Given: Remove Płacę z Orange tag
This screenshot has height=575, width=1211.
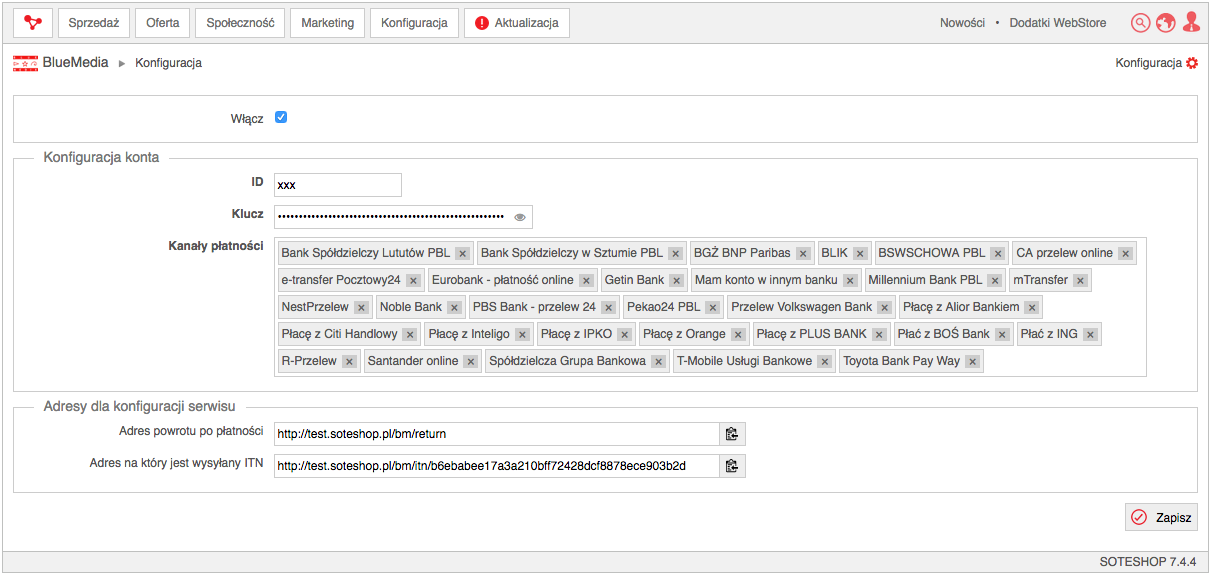Looking at the screenshot, I should 738,335.
